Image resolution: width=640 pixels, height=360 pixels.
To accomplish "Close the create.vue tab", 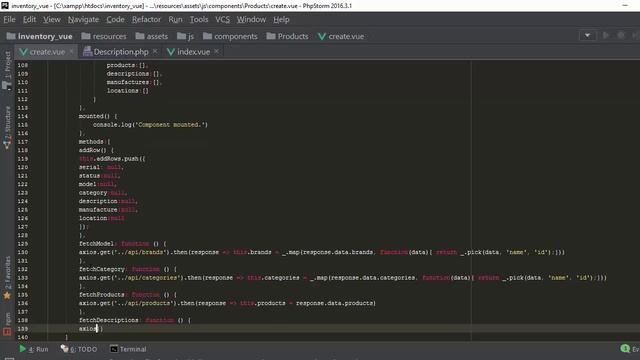I will pos(71,51).
